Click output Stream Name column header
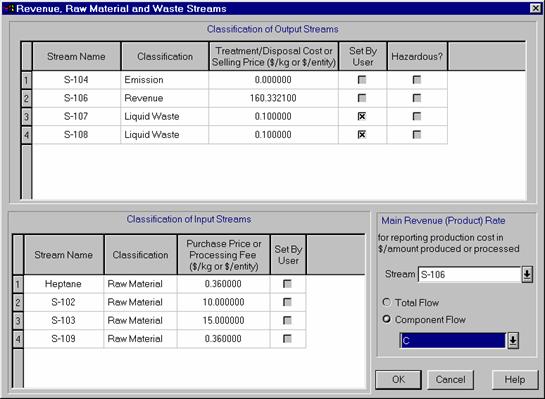This screenshot has width=545, height=399. tap(76, 56)
